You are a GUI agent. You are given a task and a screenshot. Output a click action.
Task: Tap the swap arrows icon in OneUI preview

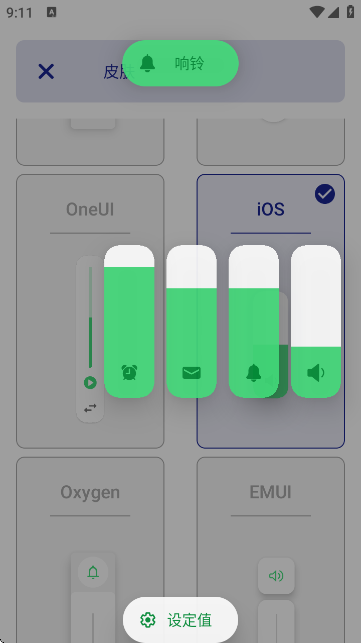pos(90,408)
